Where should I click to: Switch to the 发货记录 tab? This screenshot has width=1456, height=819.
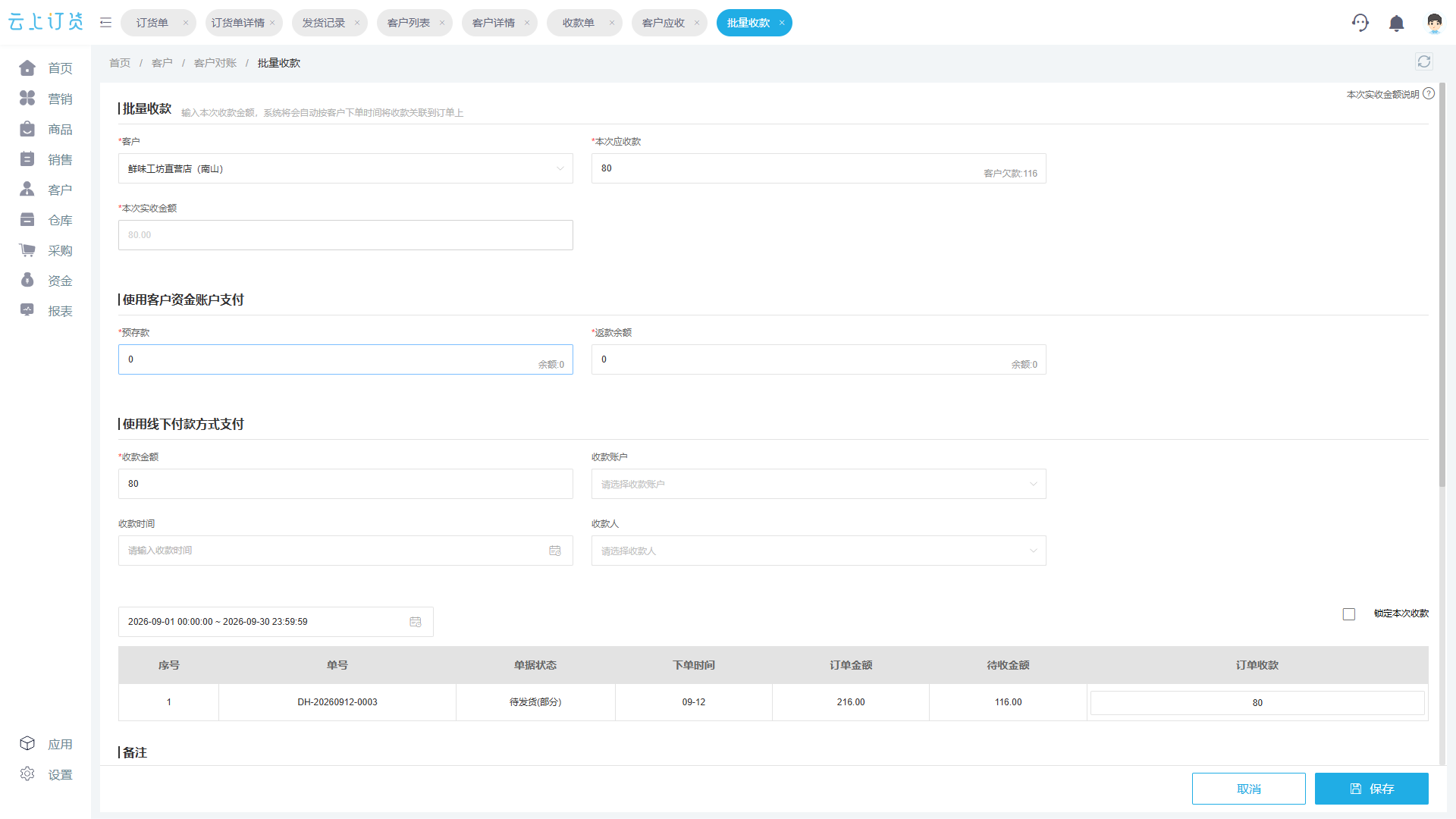tap(324, 23)
